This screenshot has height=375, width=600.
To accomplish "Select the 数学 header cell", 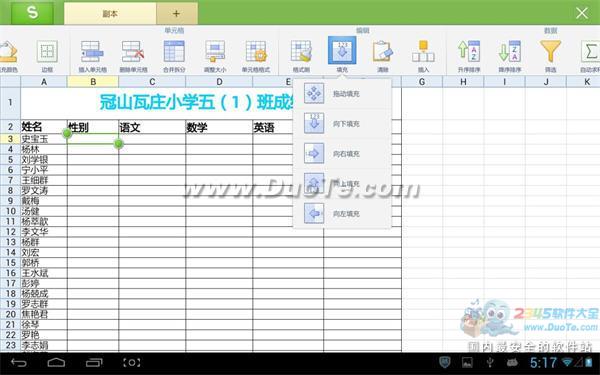I will point(219,127).
